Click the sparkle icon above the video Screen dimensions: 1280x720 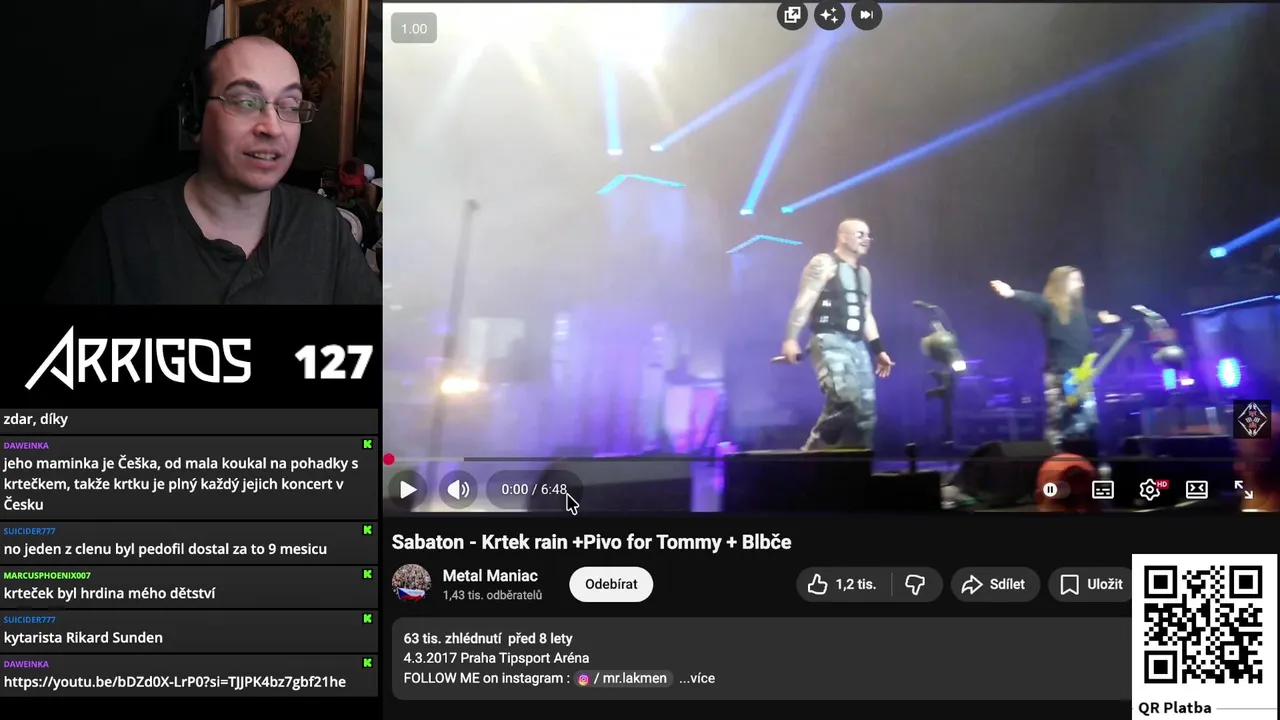coord(829,15)
